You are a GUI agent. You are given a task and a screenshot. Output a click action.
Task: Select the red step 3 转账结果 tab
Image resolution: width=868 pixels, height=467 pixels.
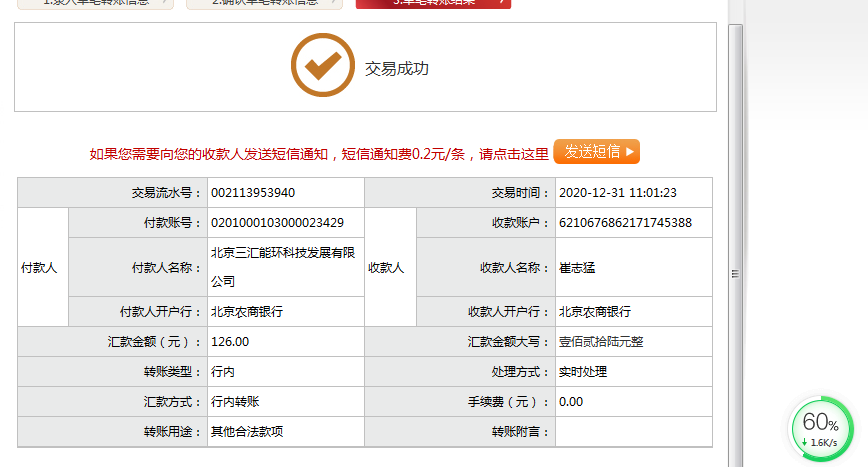click(433, 3)
